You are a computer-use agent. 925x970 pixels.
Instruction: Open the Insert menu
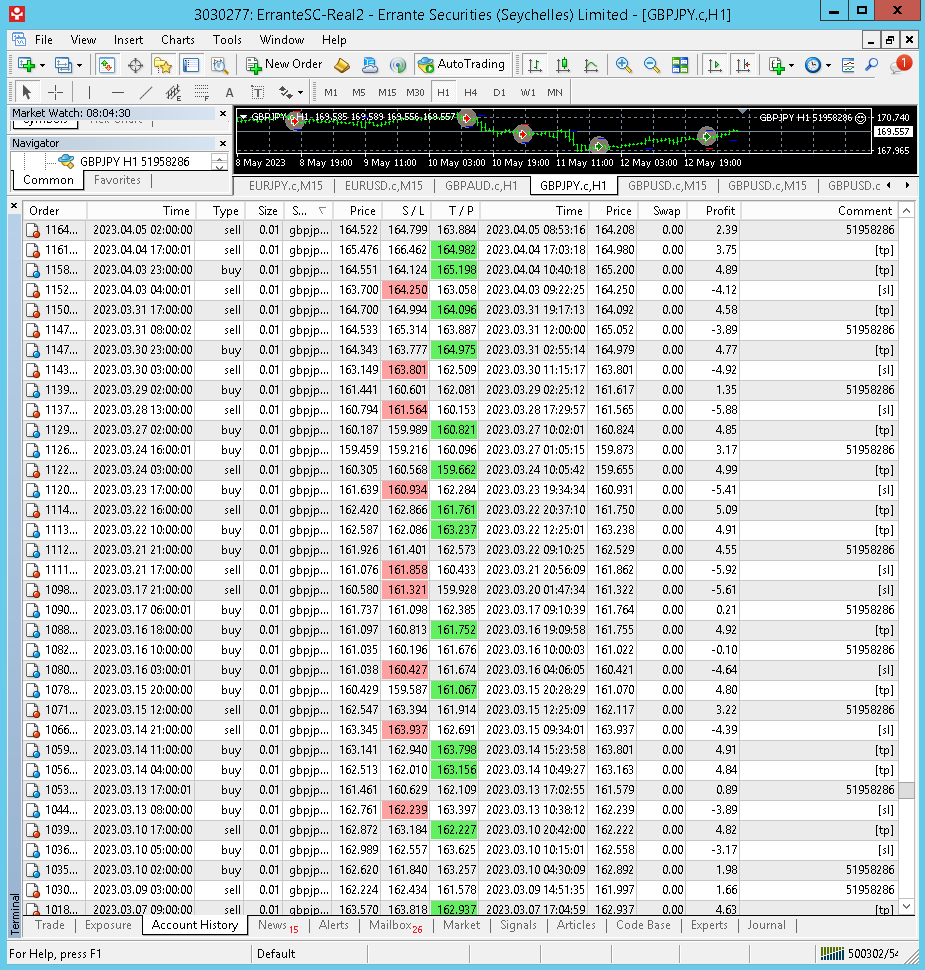pos(128,40)
